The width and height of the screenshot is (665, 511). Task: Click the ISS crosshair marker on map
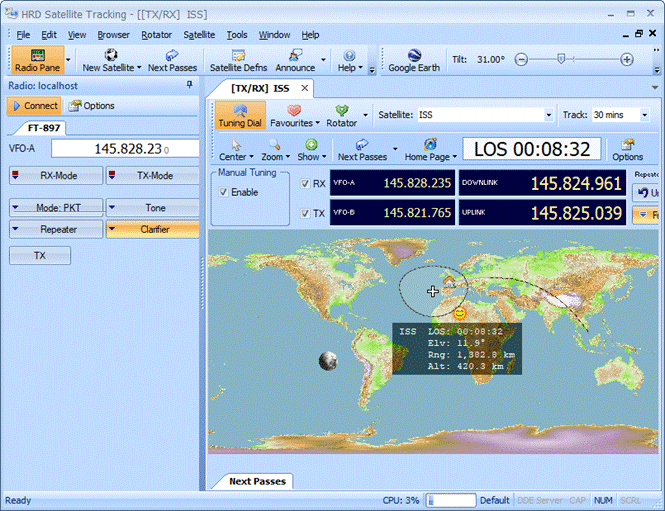point(433,291)
